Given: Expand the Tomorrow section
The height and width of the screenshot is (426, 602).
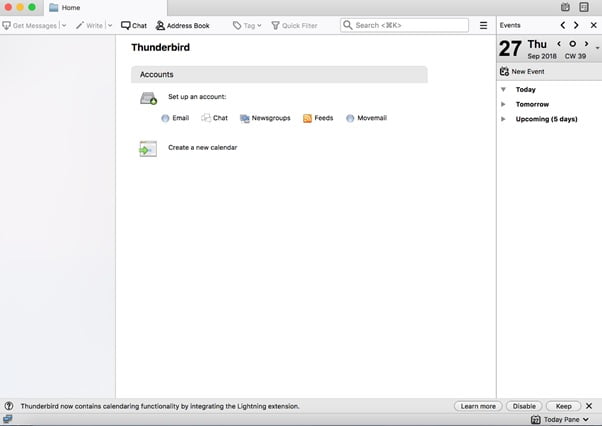Looking at the screenshot, I should [x=503, y=104].
